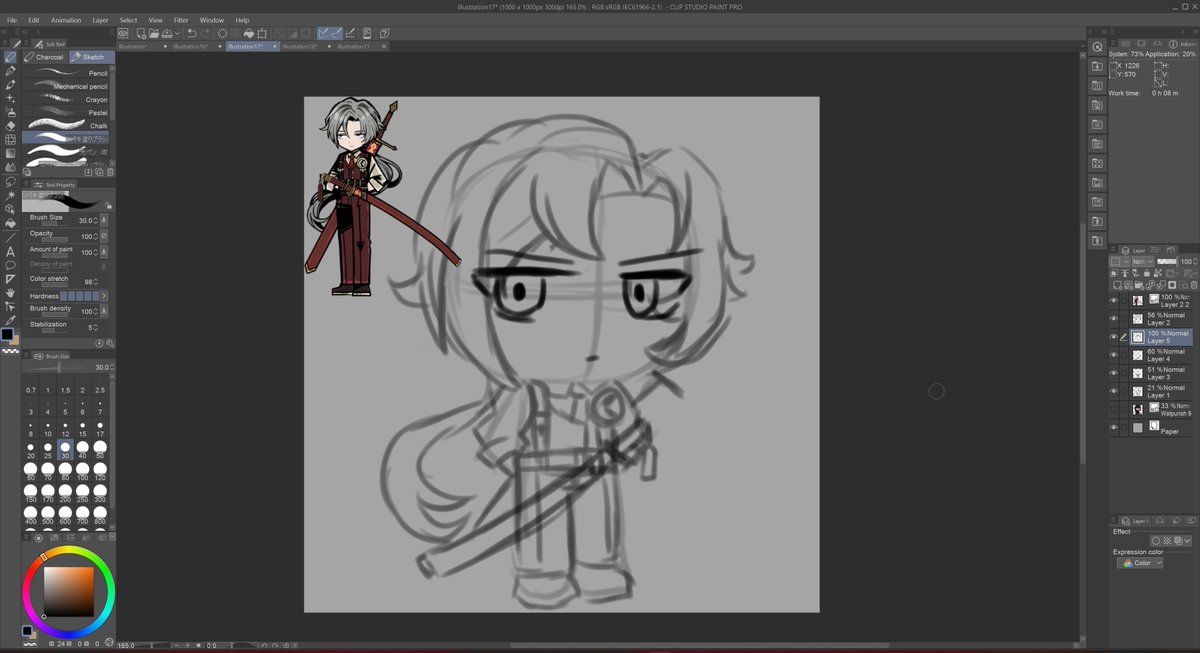
Task: Open the File menu
Action: (13, 20)
